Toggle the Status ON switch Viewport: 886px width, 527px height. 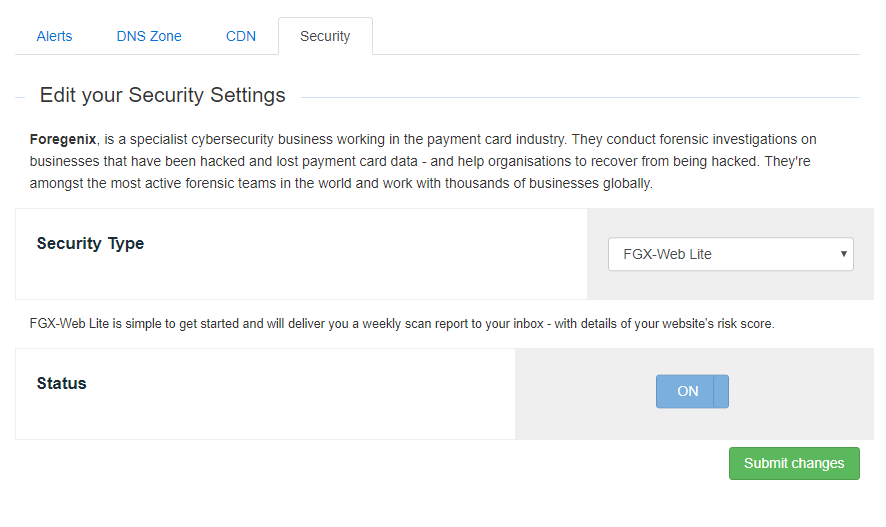[692, 391]
